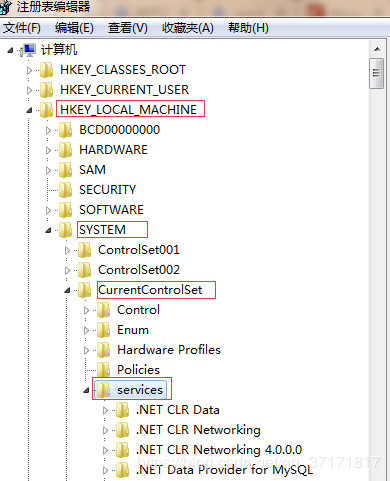Expand .NET Data Provider for MySQL arrow
The height and width of the screenshot is (481, 390).
(x=105, y=470)
